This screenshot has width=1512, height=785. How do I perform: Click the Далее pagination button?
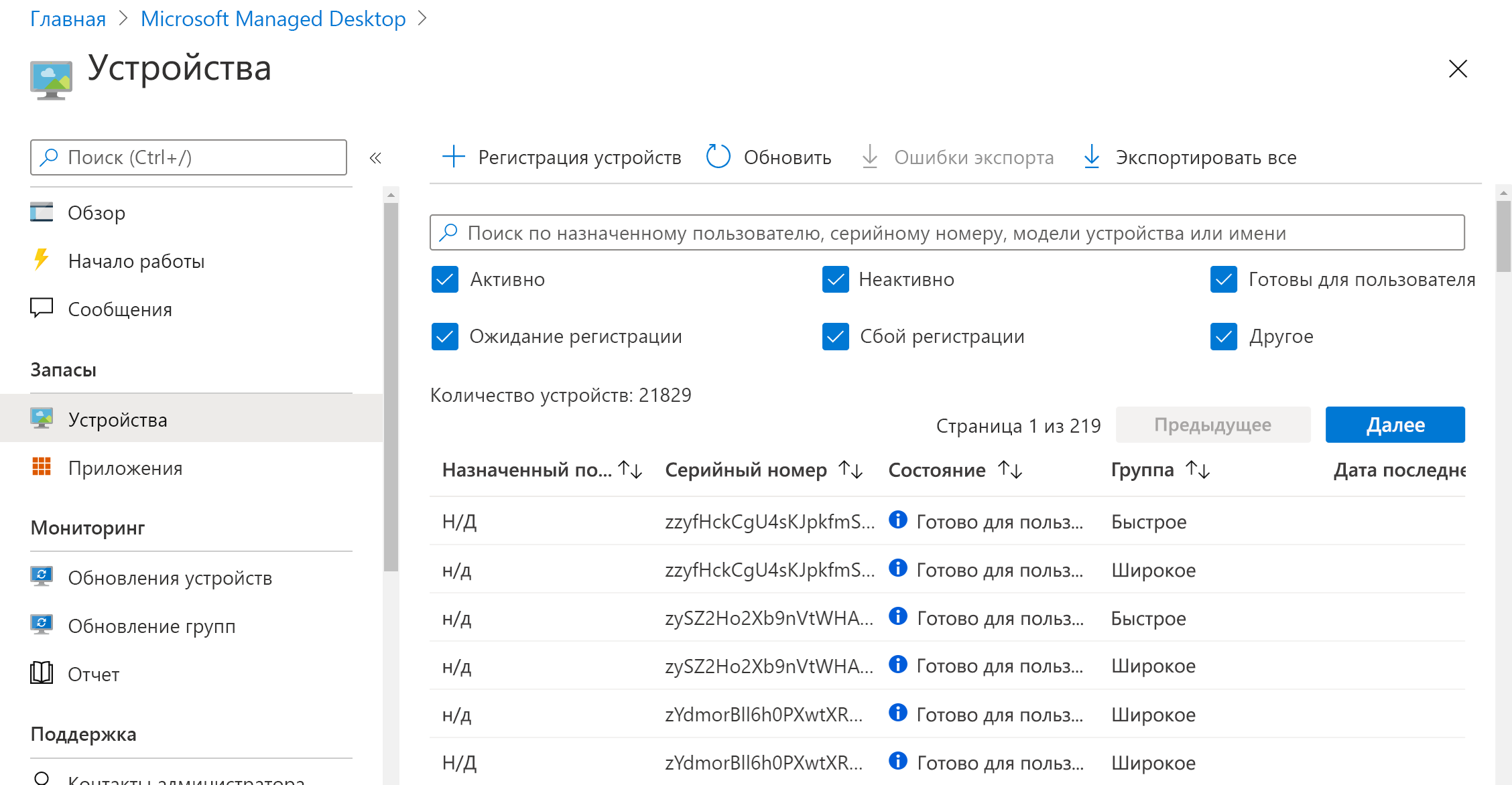(1395, 425)
